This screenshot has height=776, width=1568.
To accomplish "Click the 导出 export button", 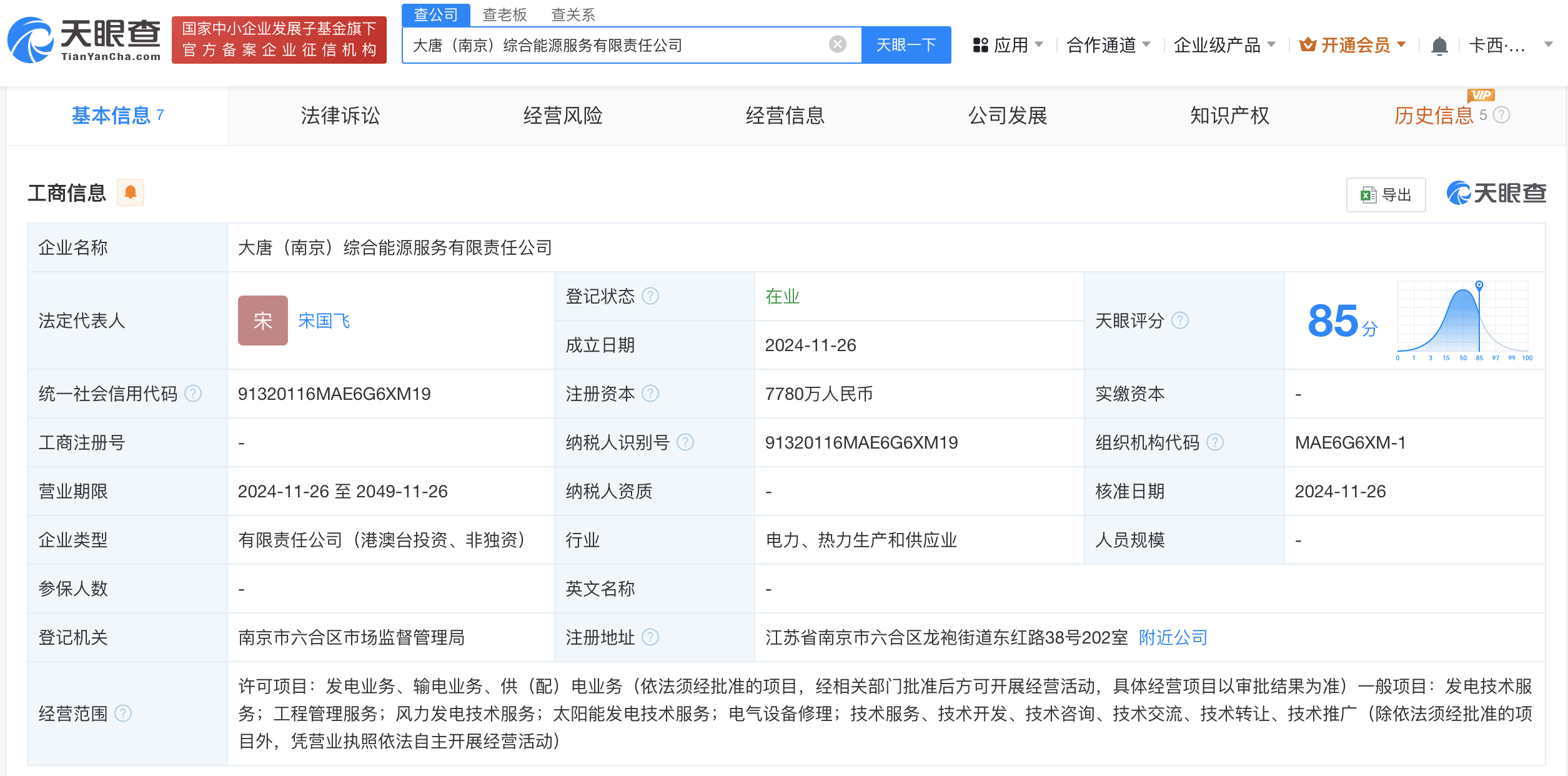I will pyautogui.click(x=1386, y=195).
